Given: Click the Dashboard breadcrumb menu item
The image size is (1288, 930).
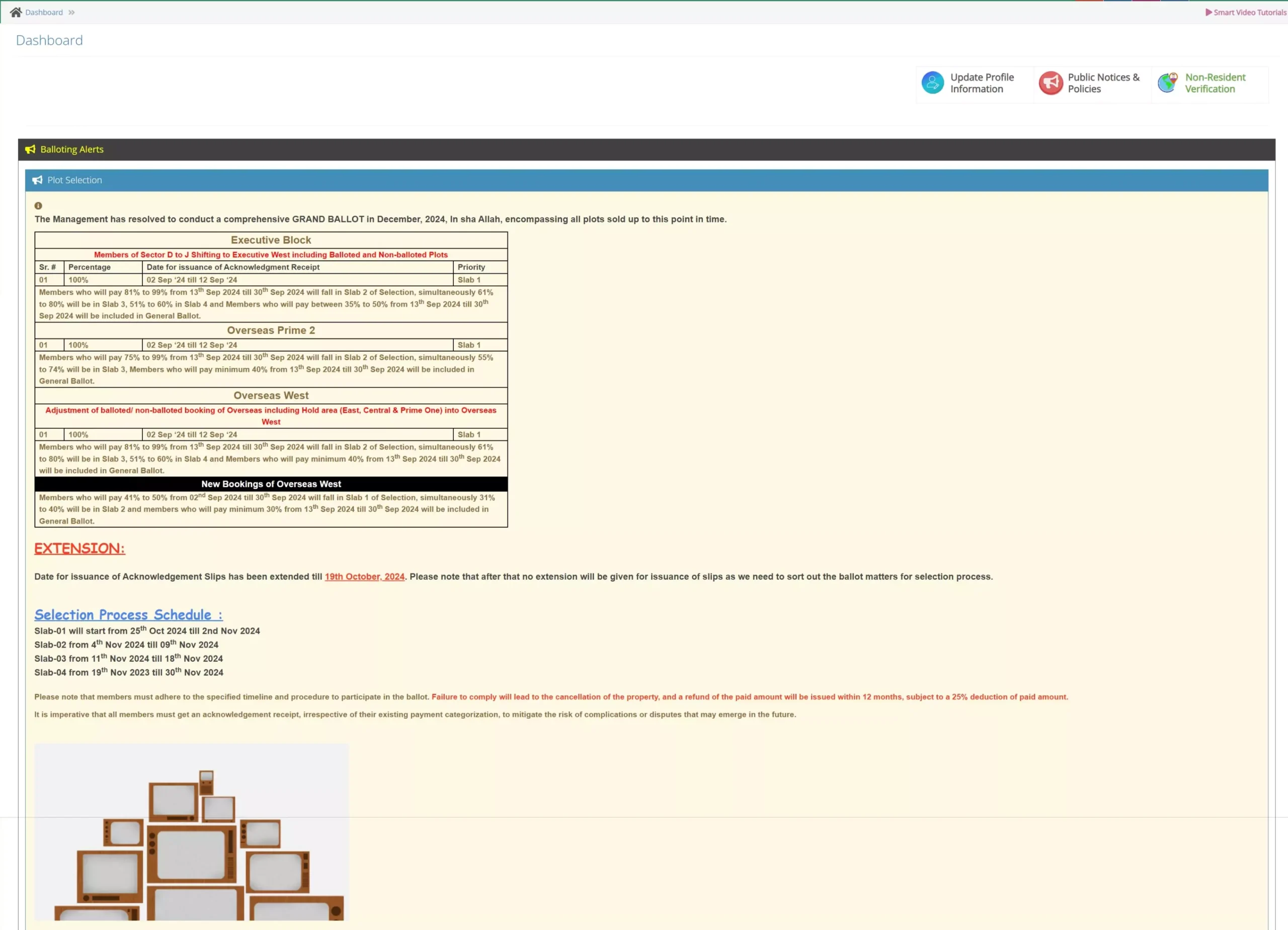Looking at the screenshot, I should pos(43,12).
